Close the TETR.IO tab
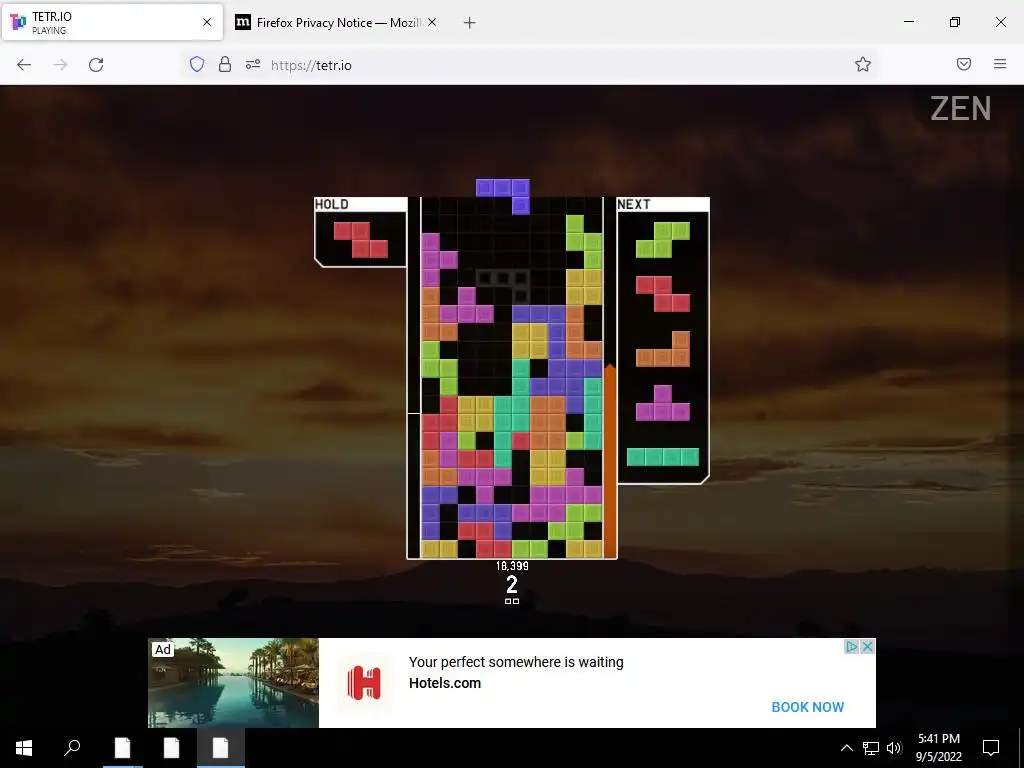This screenshot has width=1024, height=768. click(207, 22)
